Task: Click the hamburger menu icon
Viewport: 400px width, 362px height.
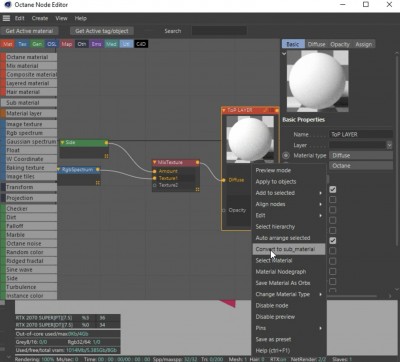Action: pyautogui.click(x=6, y=18)
